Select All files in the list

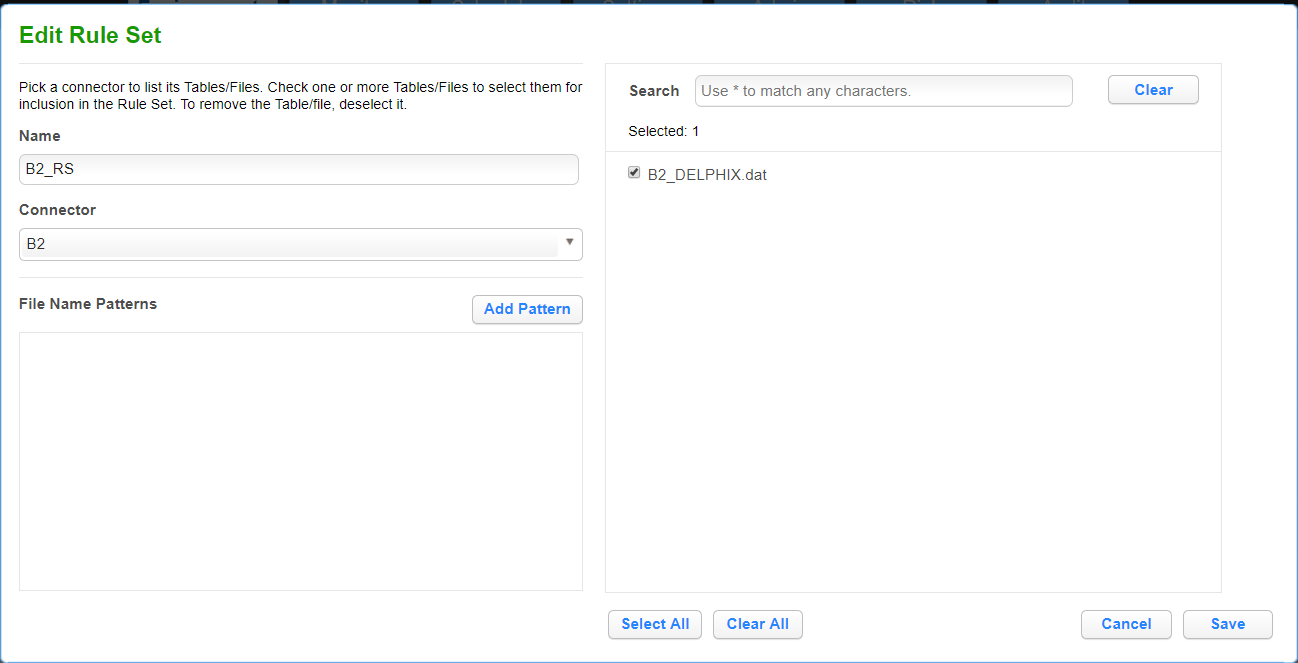(655, 624)
